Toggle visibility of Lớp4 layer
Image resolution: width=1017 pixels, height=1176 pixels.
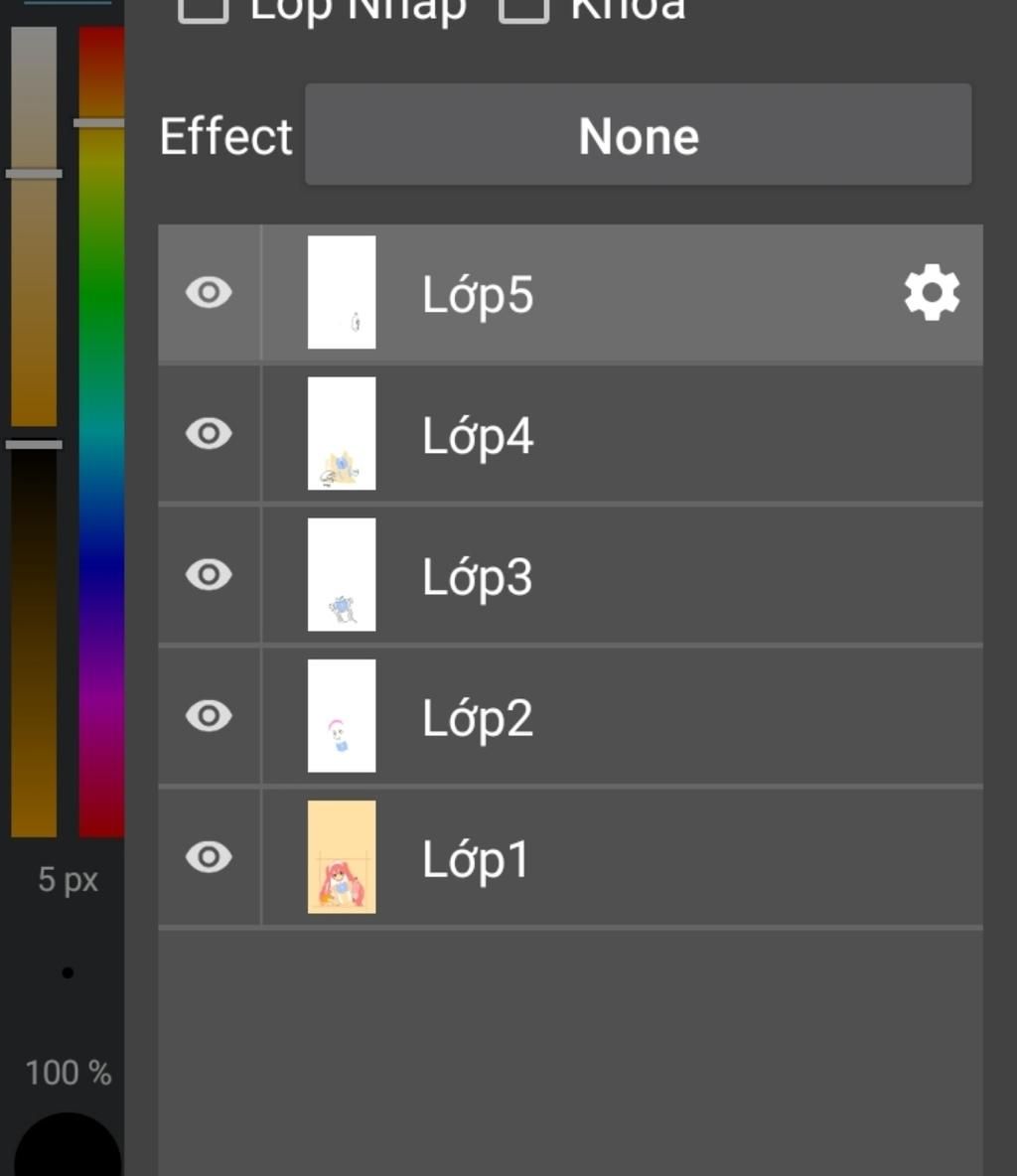coord(209,433)
